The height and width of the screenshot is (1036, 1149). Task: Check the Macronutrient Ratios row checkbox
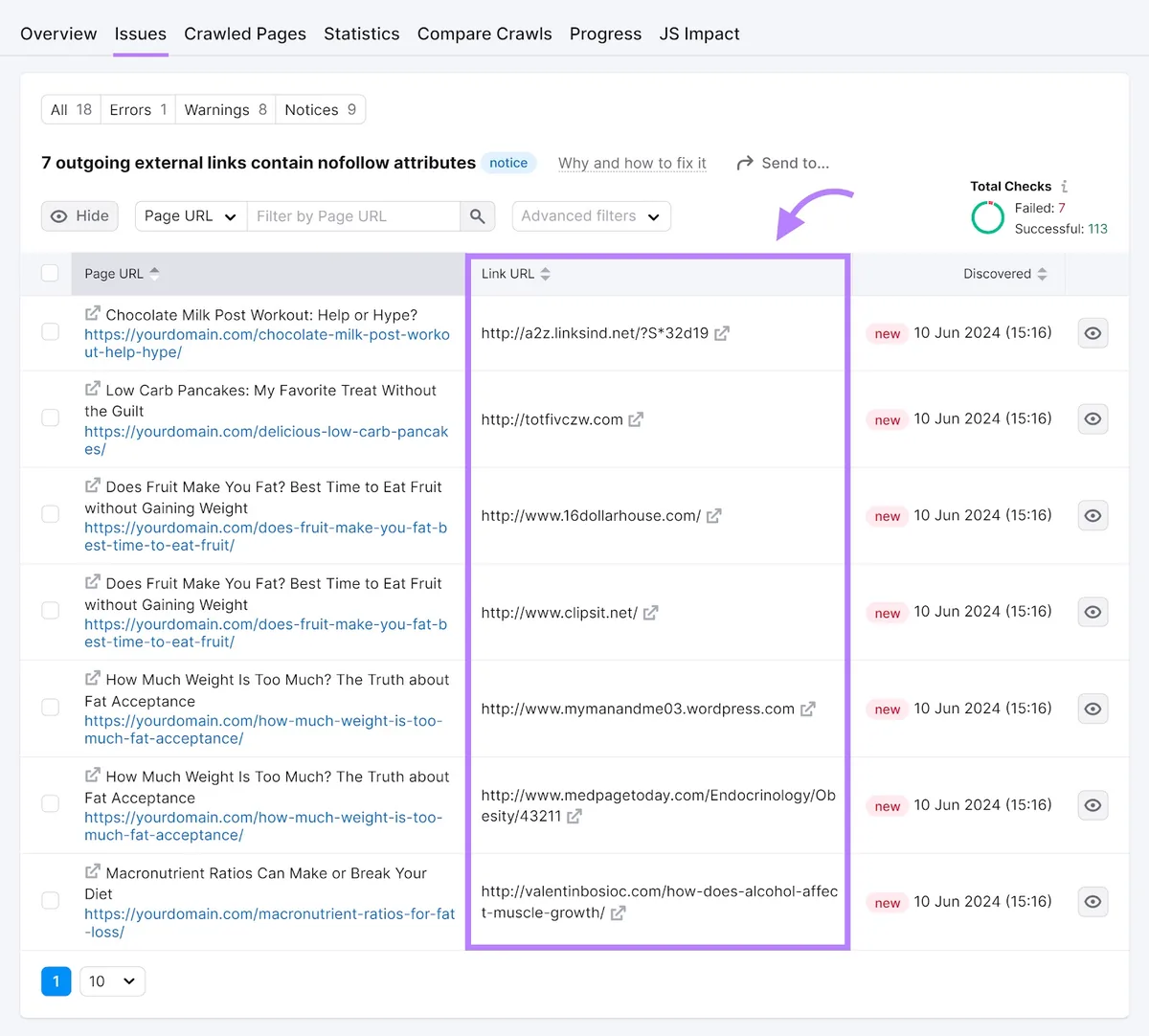(50, 901)
